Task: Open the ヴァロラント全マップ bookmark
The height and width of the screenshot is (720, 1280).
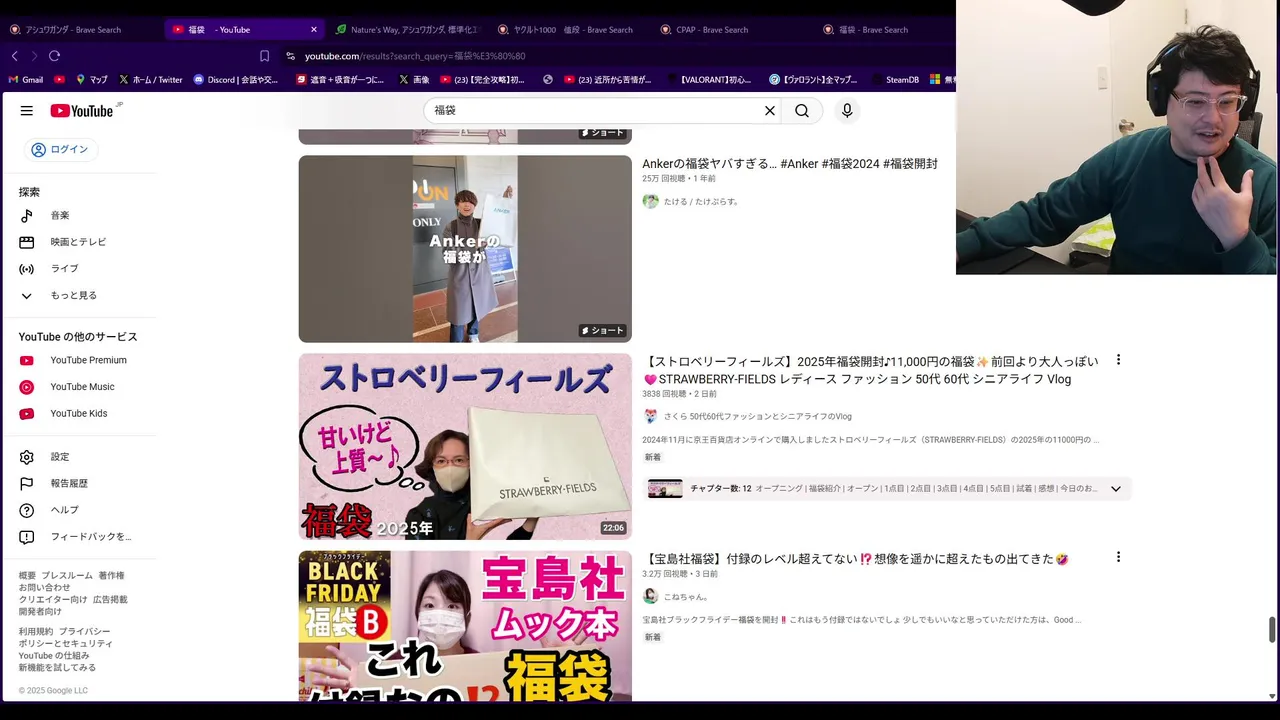Action: pyautogui.click(x=813, y=80)
